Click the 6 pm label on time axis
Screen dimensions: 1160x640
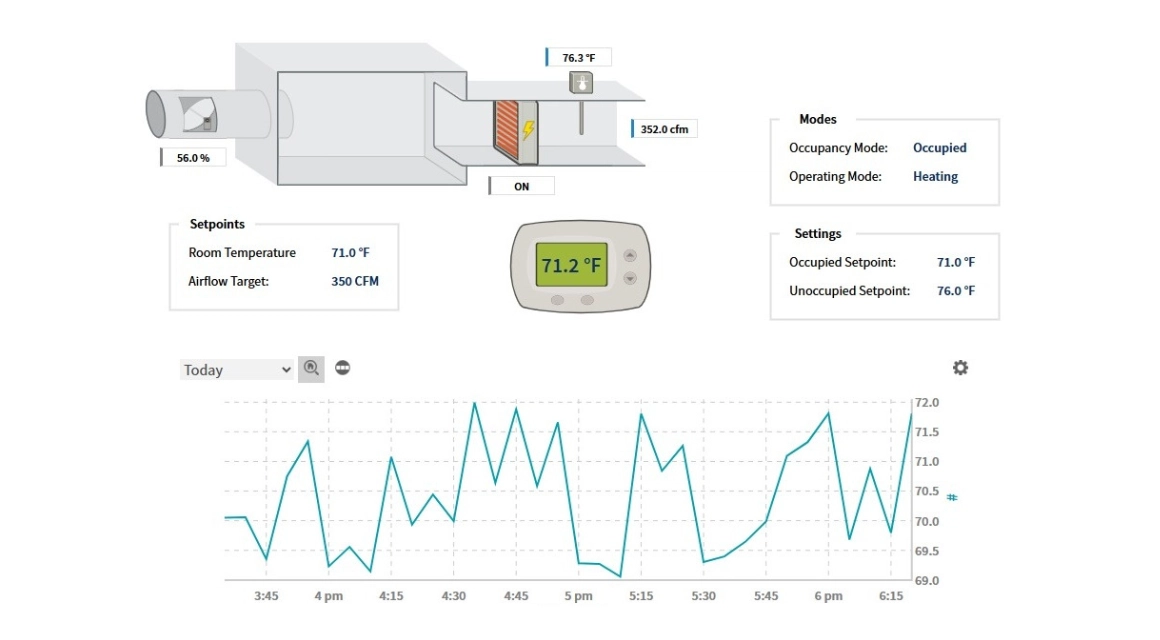829,596
